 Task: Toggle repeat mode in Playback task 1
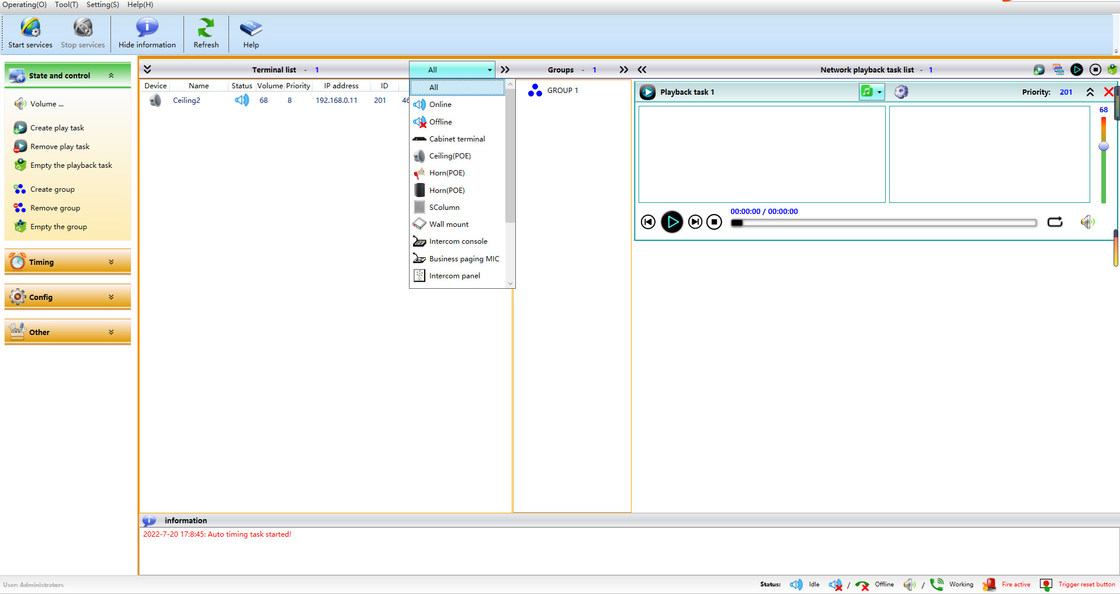pyautogui.click(x=1055, y=222)
